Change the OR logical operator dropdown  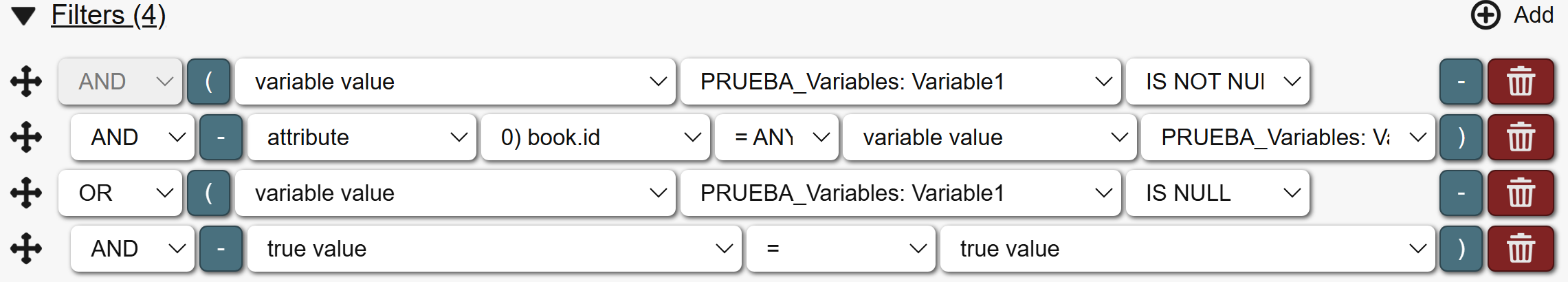click(x=120, y=193)
